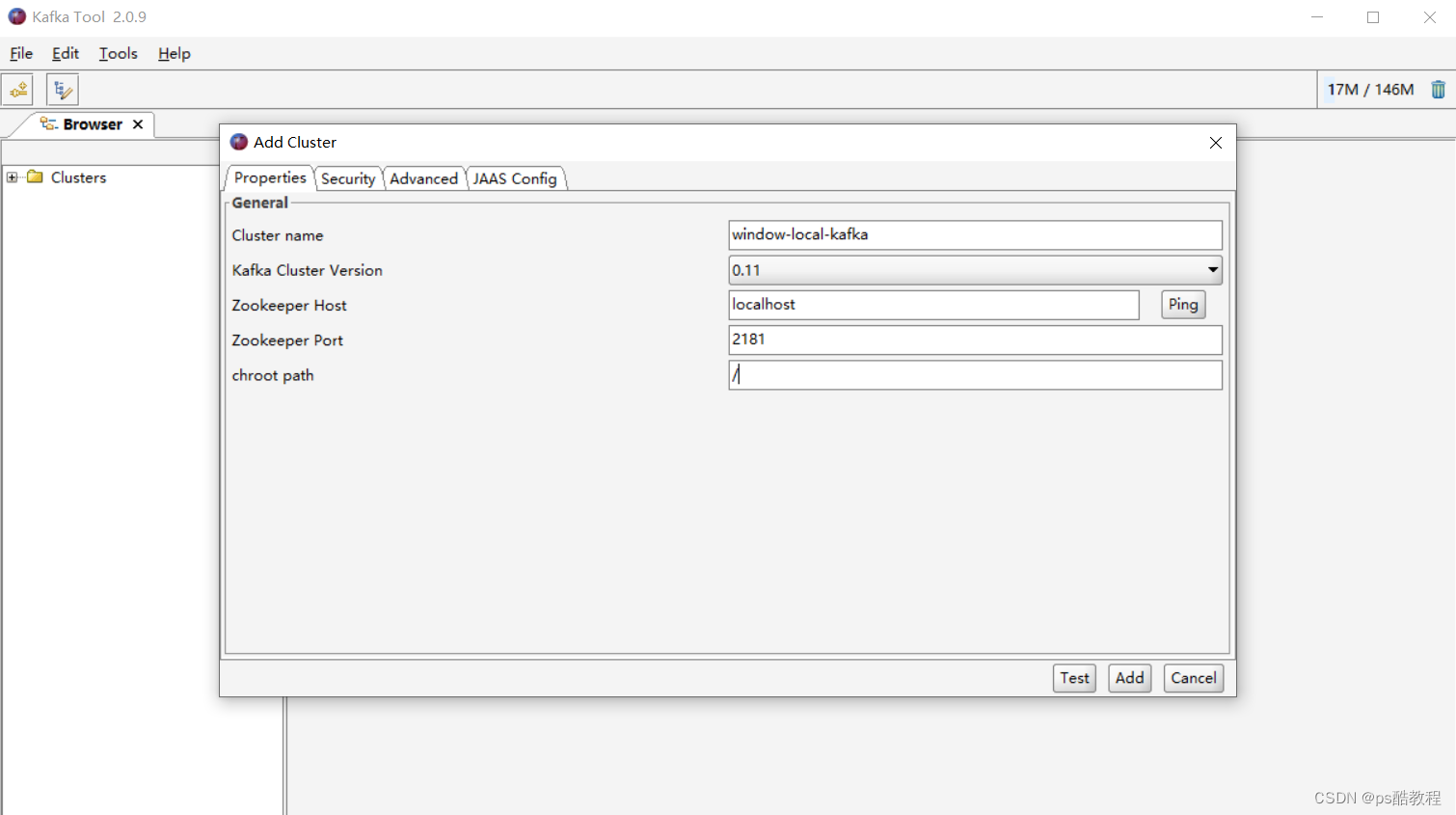Open the File menu
1456x815 pixels.
[x=21, y=53]
